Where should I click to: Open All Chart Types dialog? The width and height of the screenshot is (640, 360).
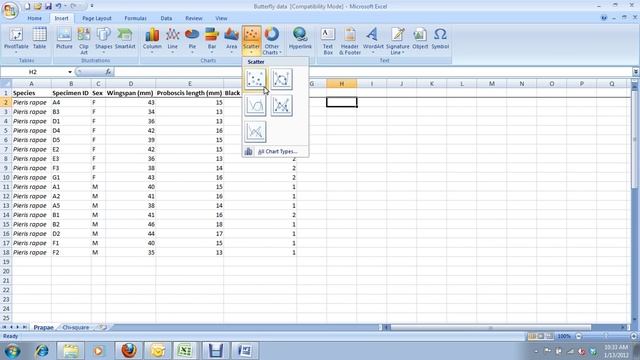tap(276, 151)
